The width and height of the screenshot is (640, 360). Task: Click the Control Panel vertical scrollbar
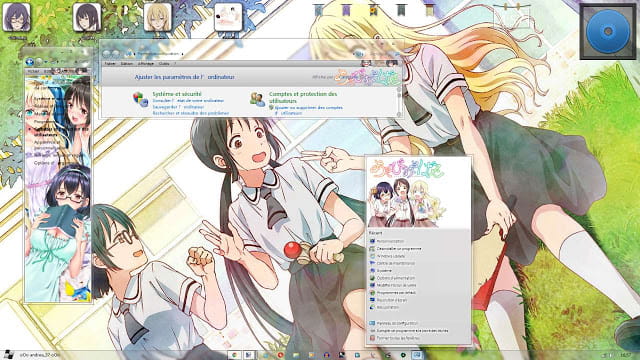[x=399, y=101]
